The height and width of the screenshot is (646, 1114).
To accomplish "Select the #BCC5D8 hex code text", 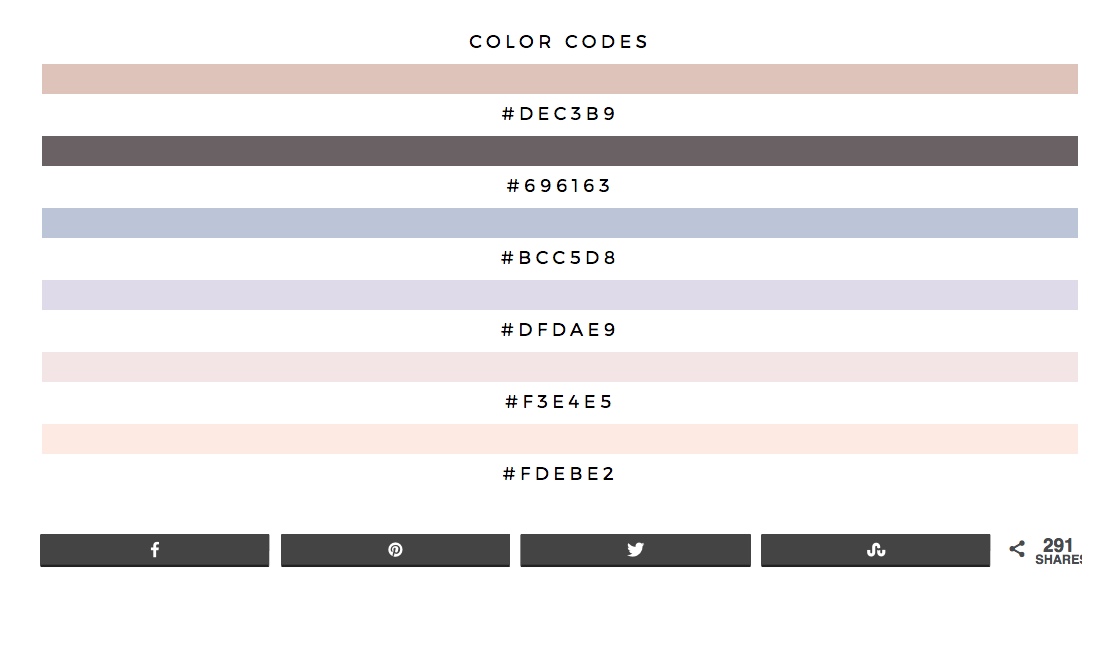I will (x=558, y=257).
